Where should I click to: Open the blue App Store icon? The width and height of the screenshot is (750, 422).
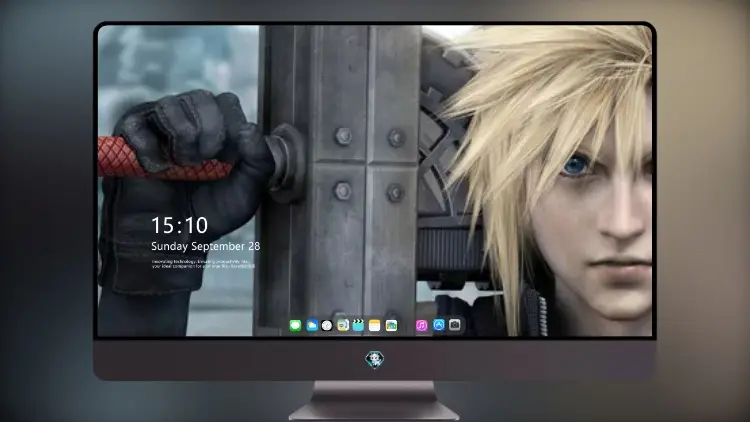point(439,325)
